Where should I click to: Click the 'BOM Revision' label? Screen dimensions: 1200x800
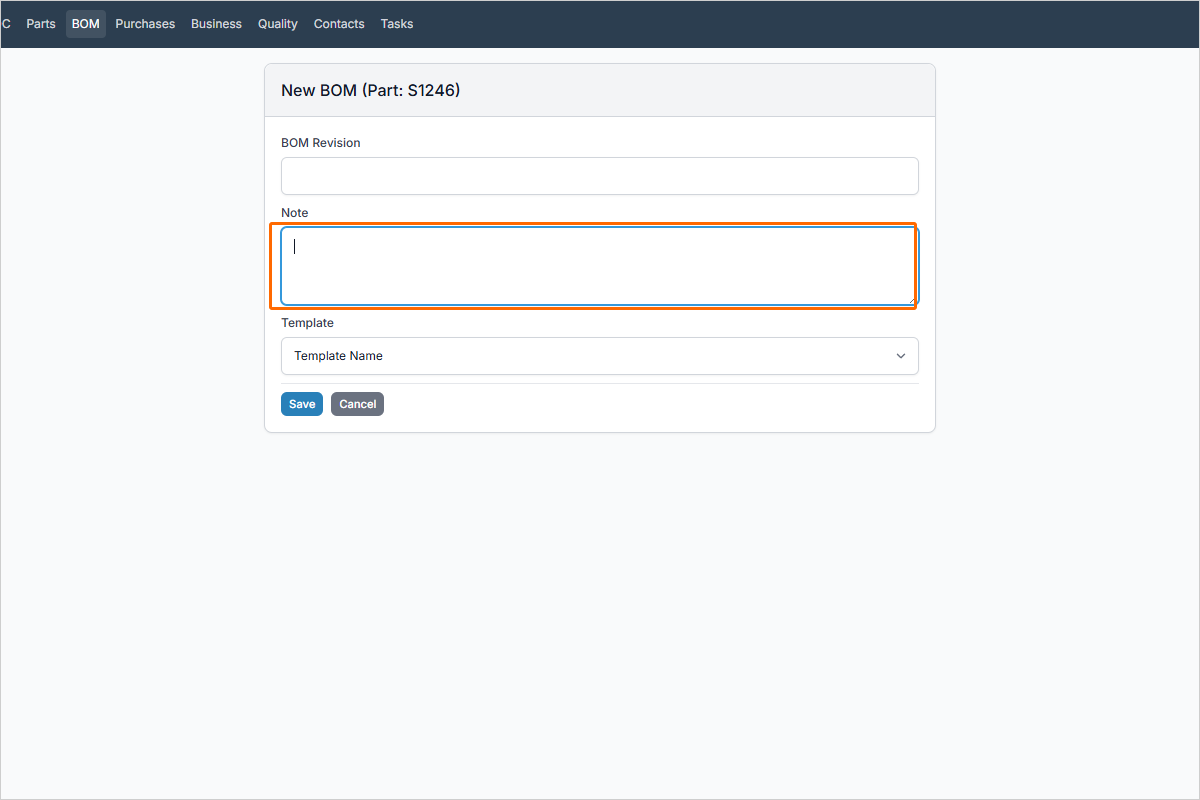[321, 143]
